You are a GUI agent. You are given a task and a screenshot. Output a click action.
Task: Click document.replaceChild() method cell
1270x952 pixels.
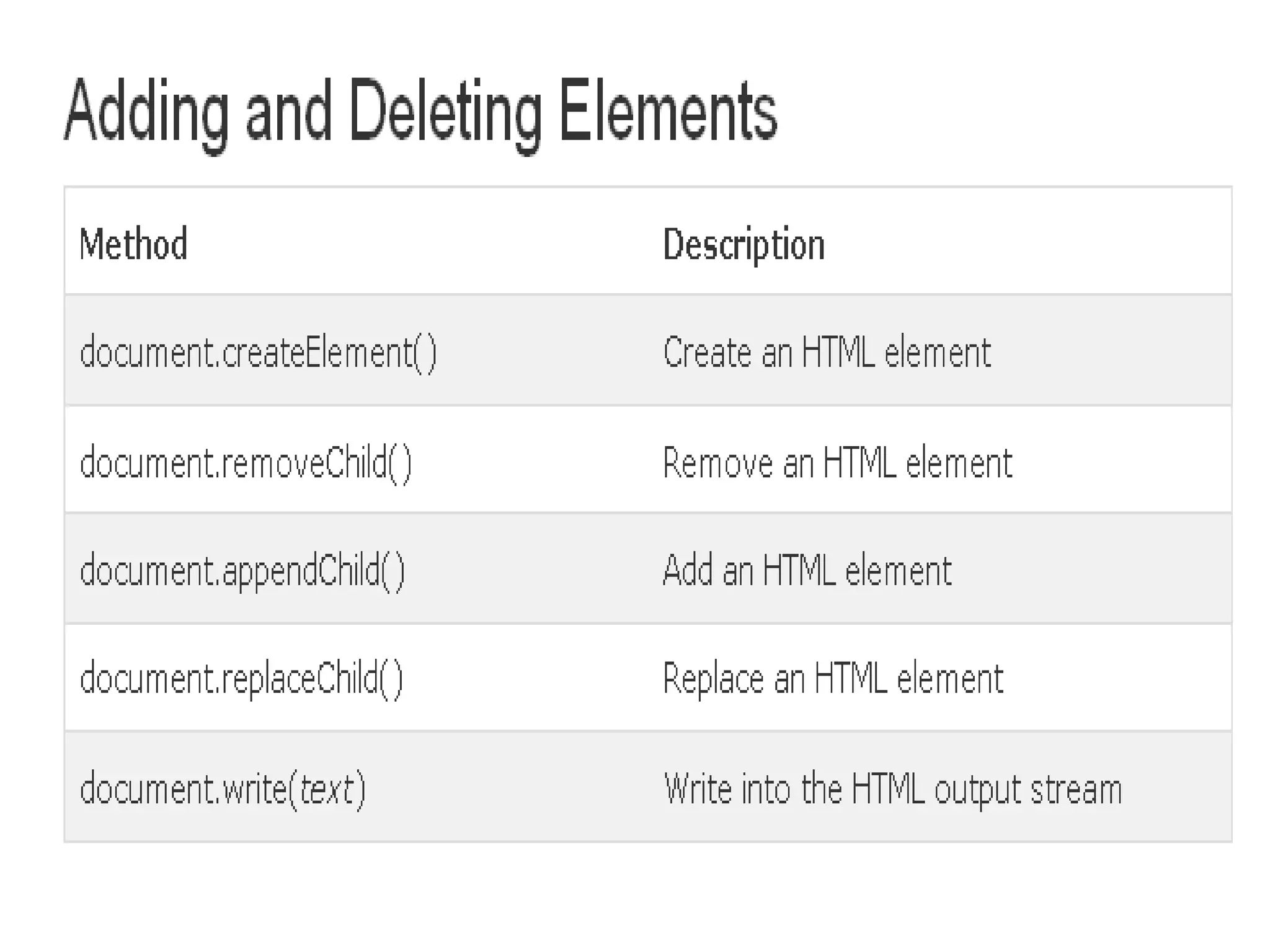point(242,679)
